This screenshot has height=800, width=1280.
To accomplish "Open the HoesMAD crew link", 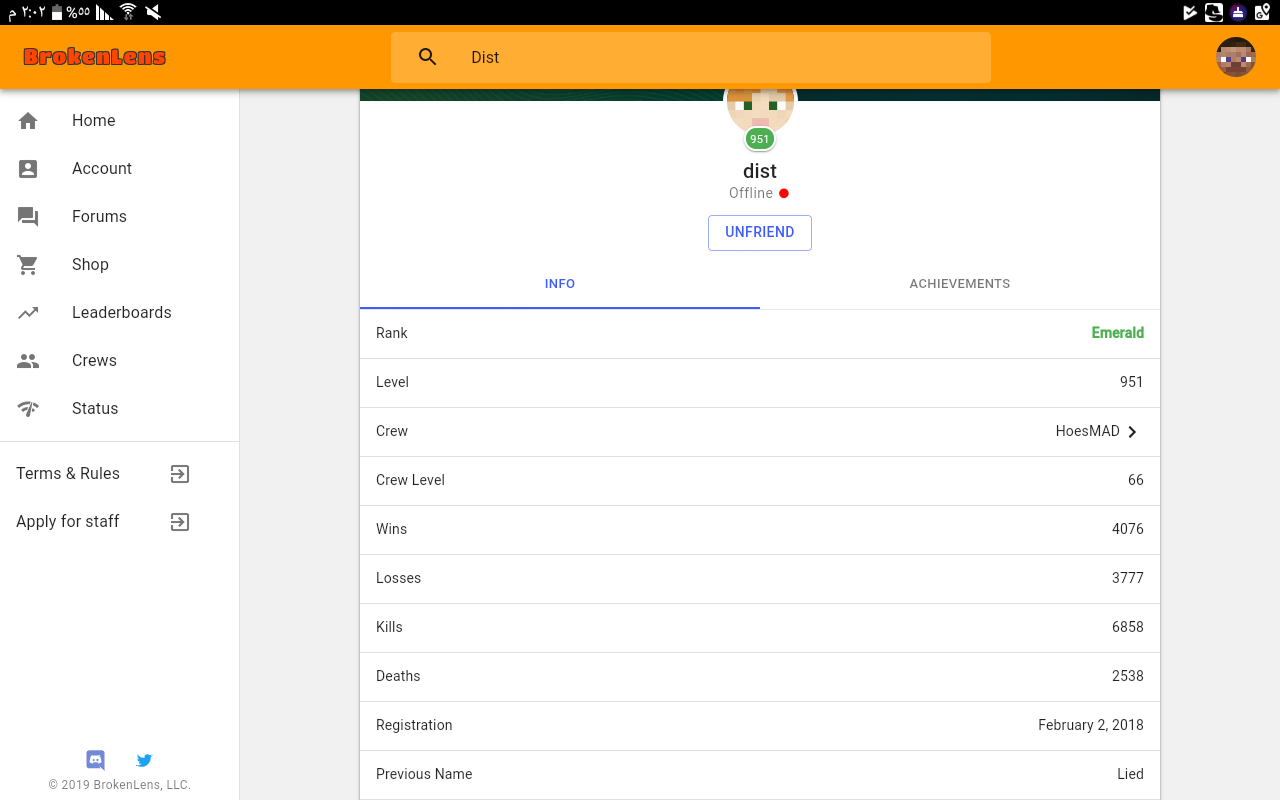I will tap(1088, 431).
